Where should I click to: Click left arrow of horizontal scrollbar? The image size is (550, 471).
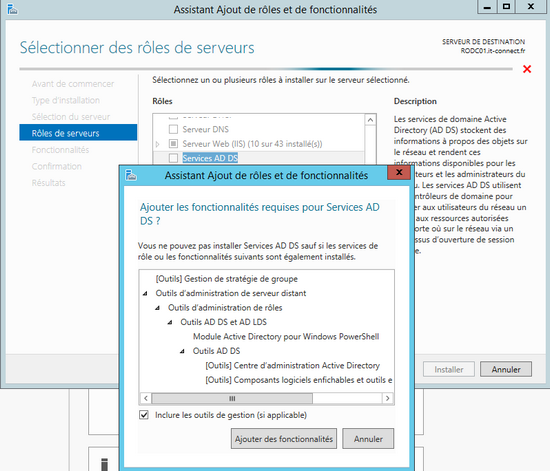pyautogui.click(x=146, y=398)
